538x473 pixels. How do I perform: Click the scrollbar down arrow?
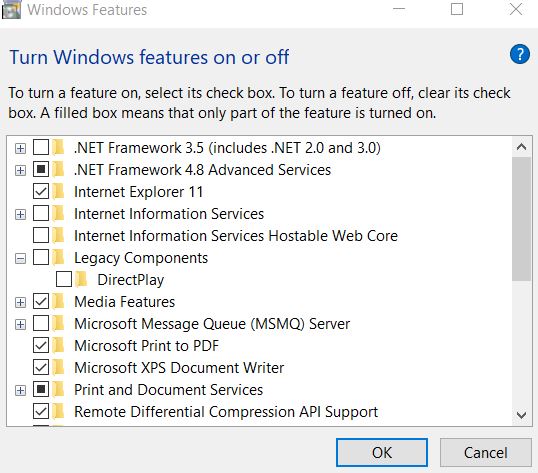coord(521,415)
